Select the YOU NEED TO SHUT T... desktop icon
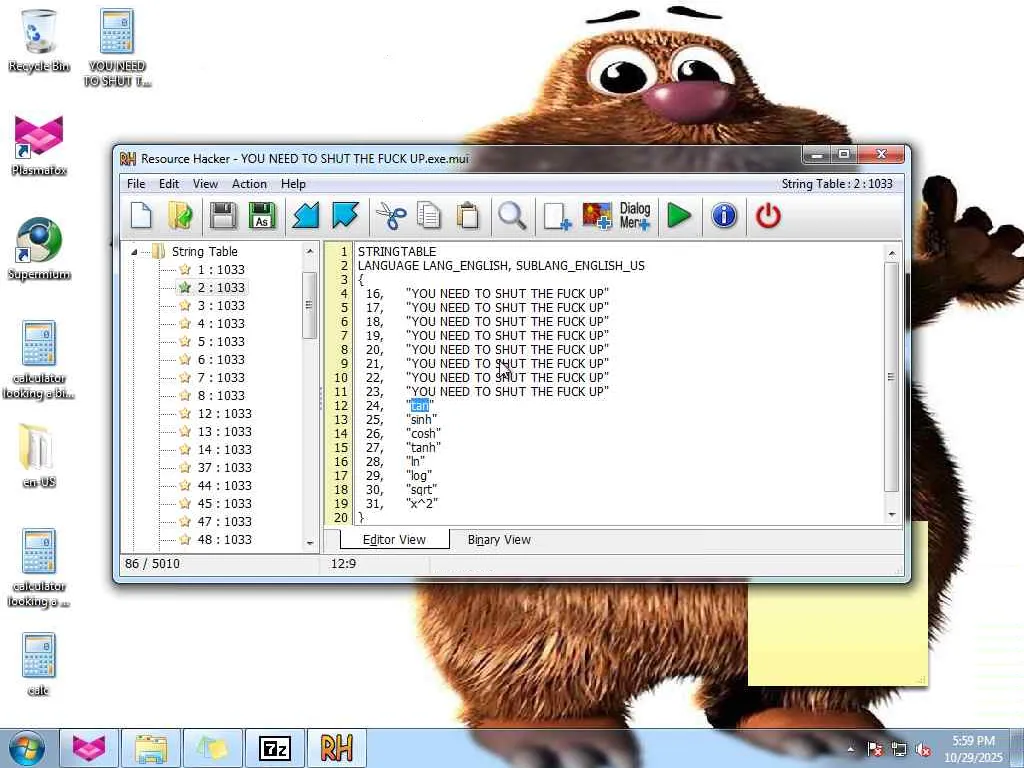The width and height of the screenshot is (1024, 768). coord(117,48)
